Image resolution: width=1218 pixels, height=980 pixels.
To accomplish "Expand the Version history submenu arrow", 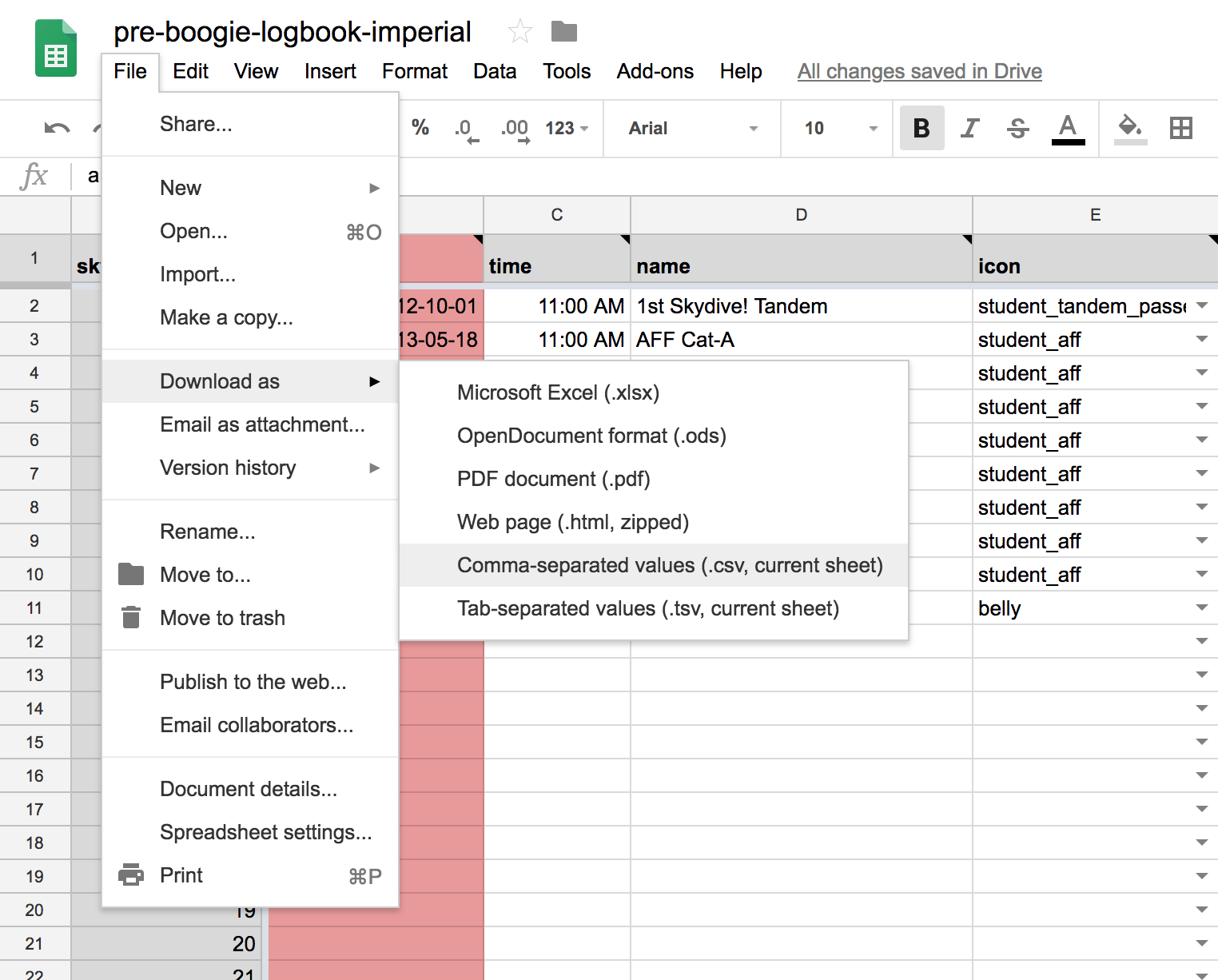I will pos(374,468).
